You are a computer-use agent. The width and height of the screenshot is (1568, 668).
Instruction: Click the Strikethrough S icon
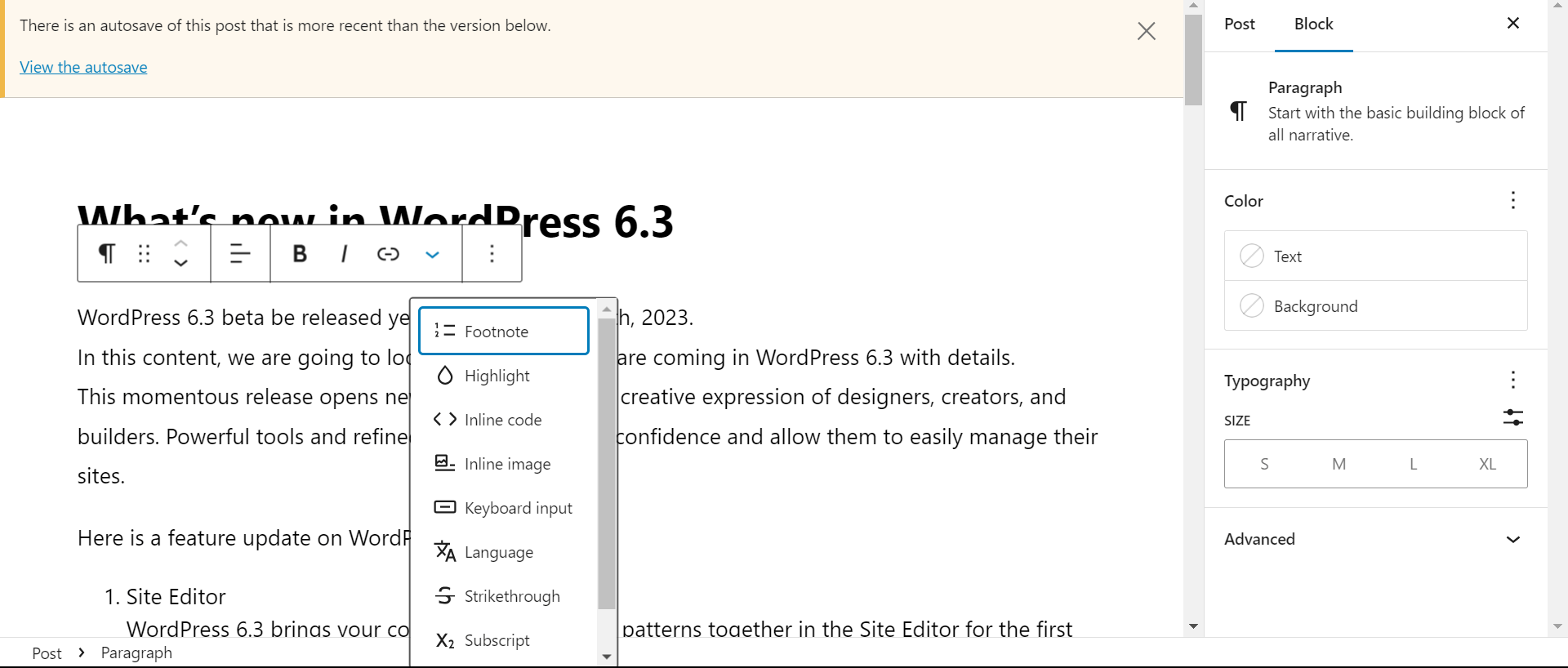coord(444,595)
